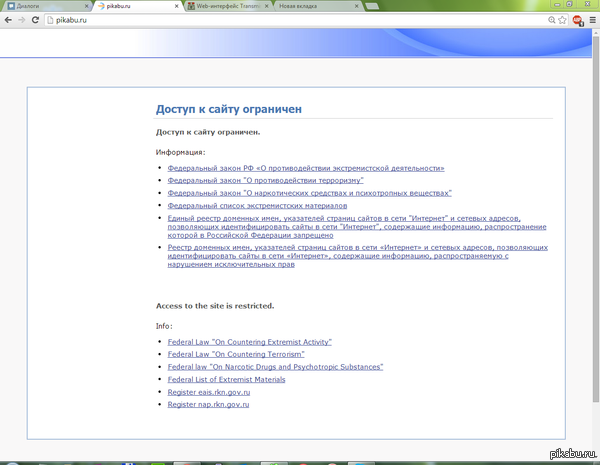Open the "О наркотических средствах" law link
Screen dimensions: 600x465
pyautogui.click(x=310, y=193)
